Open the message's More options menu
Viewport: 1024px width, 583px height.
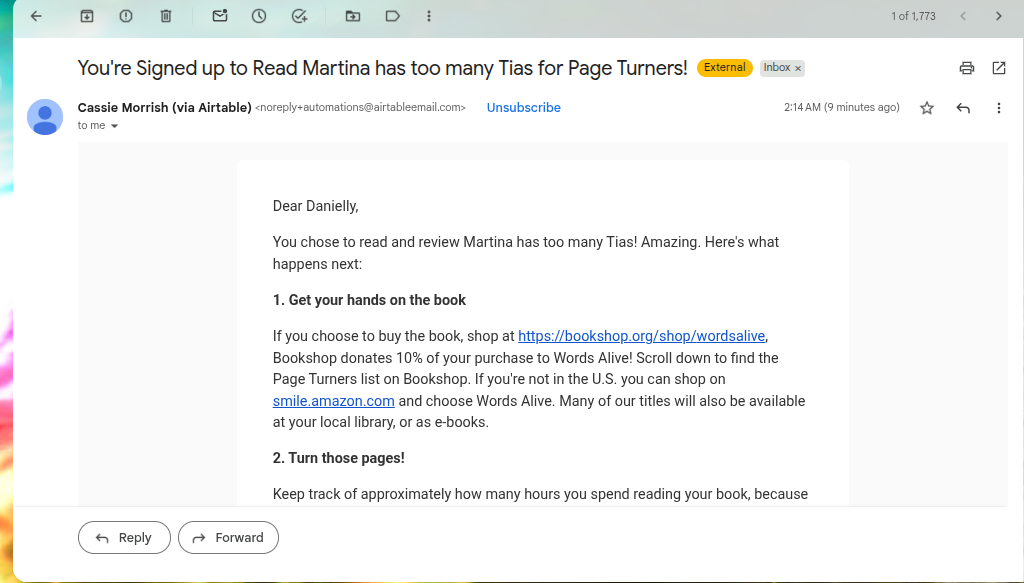coord(999,108)
